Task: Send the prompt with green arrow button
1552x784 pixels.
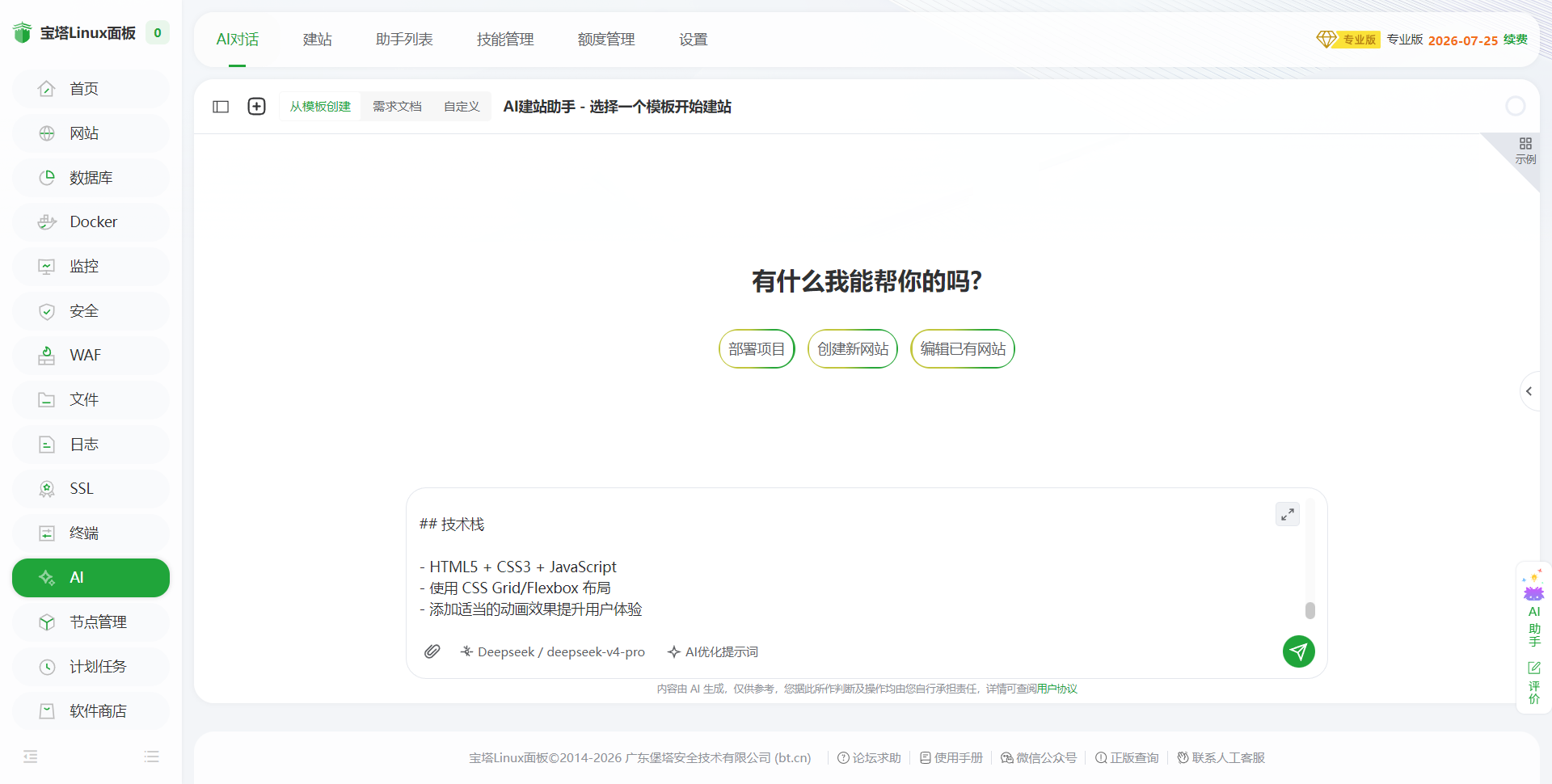Action: click(x=1298, y=651)
